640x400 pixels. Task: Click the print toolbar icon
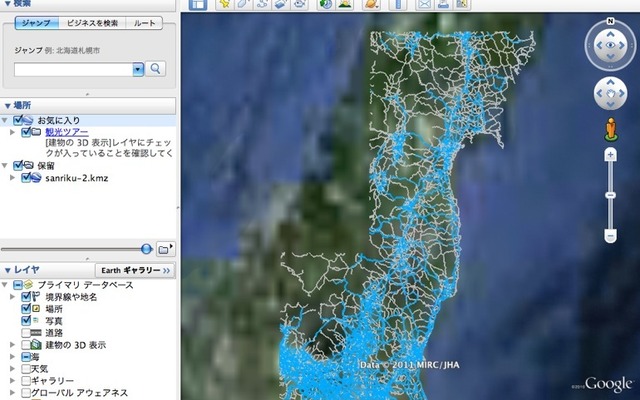pos(443,4)
